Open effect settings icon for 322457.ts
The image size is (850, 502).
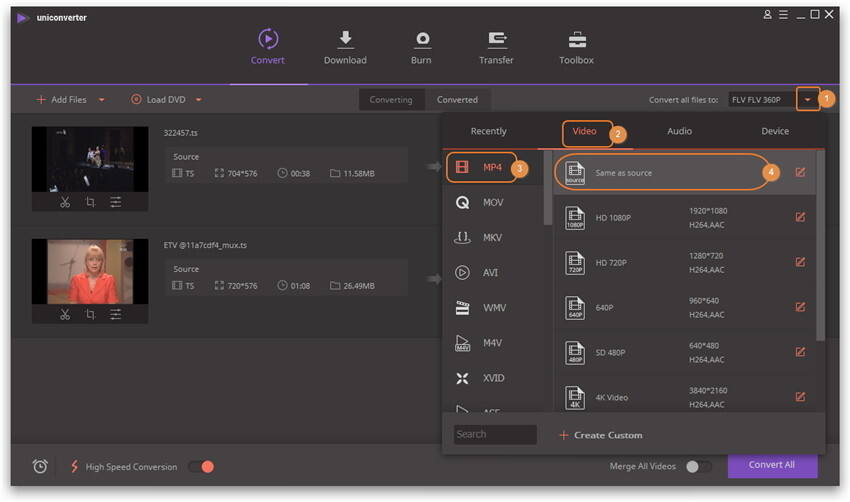point(115,202)
